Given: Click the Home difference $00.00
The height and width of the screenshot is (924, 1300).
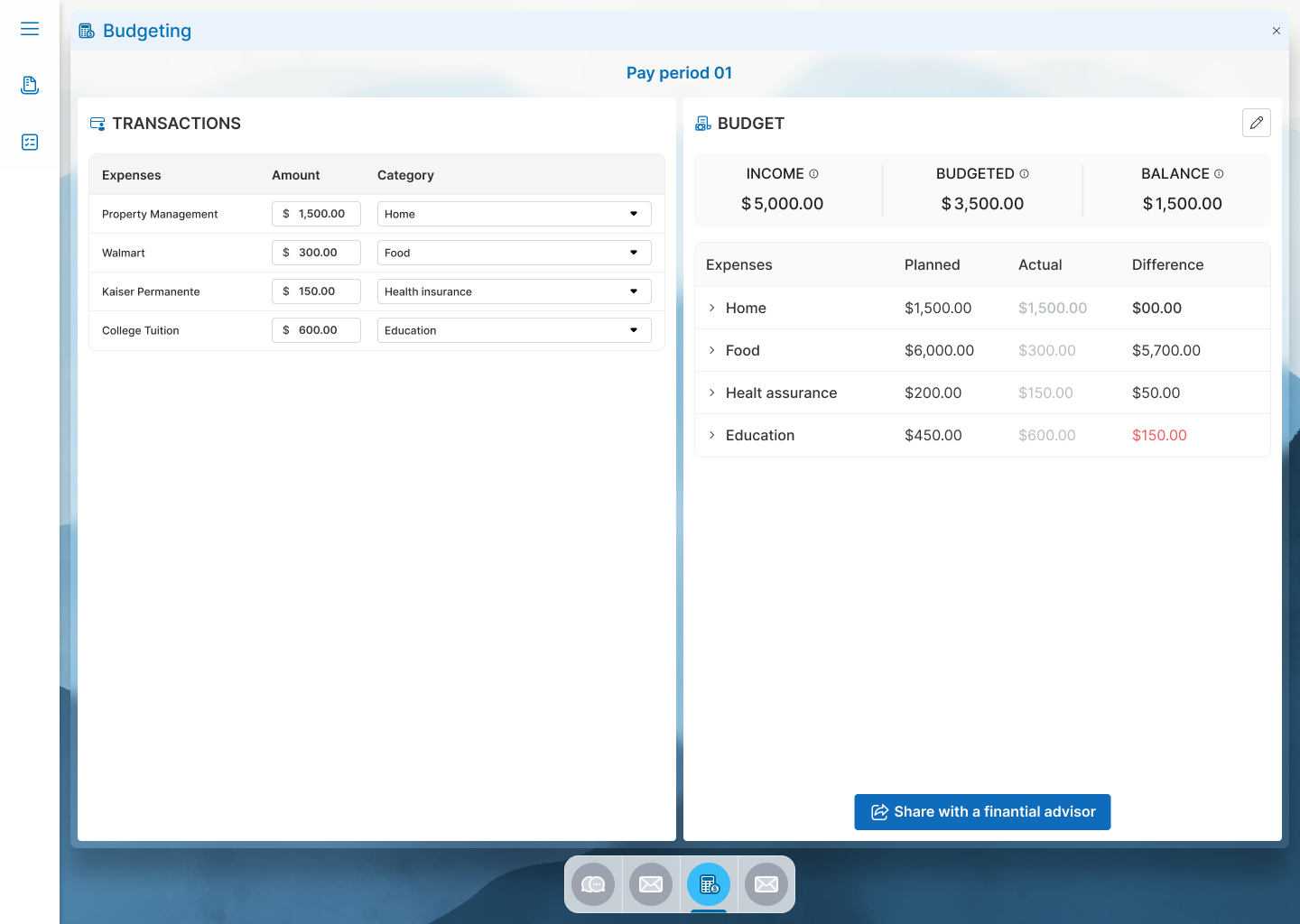Looking at the screenshot, I should click(x=1156, y=308).
